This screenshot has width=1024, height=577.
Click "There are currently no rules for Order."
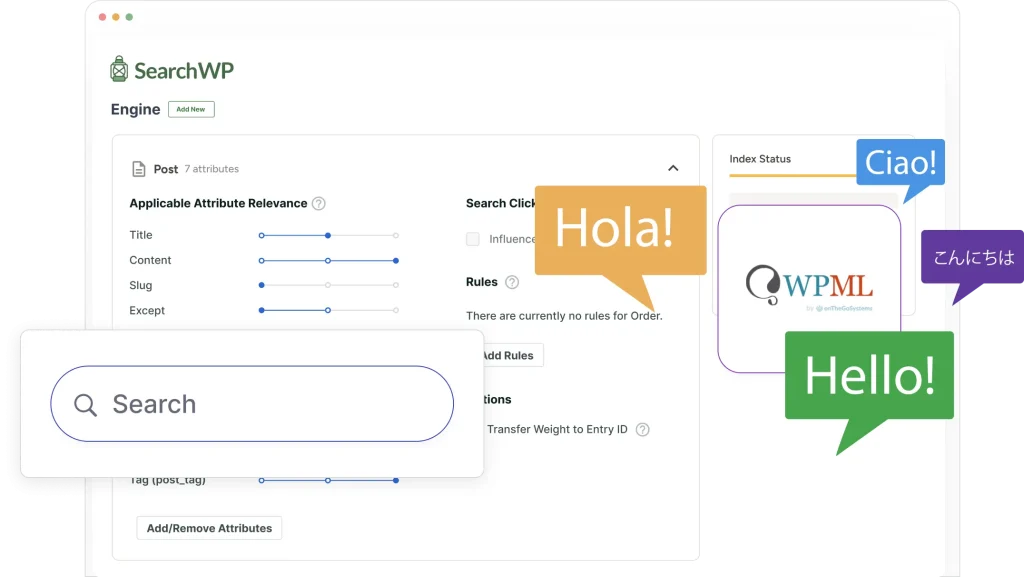(564, 316)
